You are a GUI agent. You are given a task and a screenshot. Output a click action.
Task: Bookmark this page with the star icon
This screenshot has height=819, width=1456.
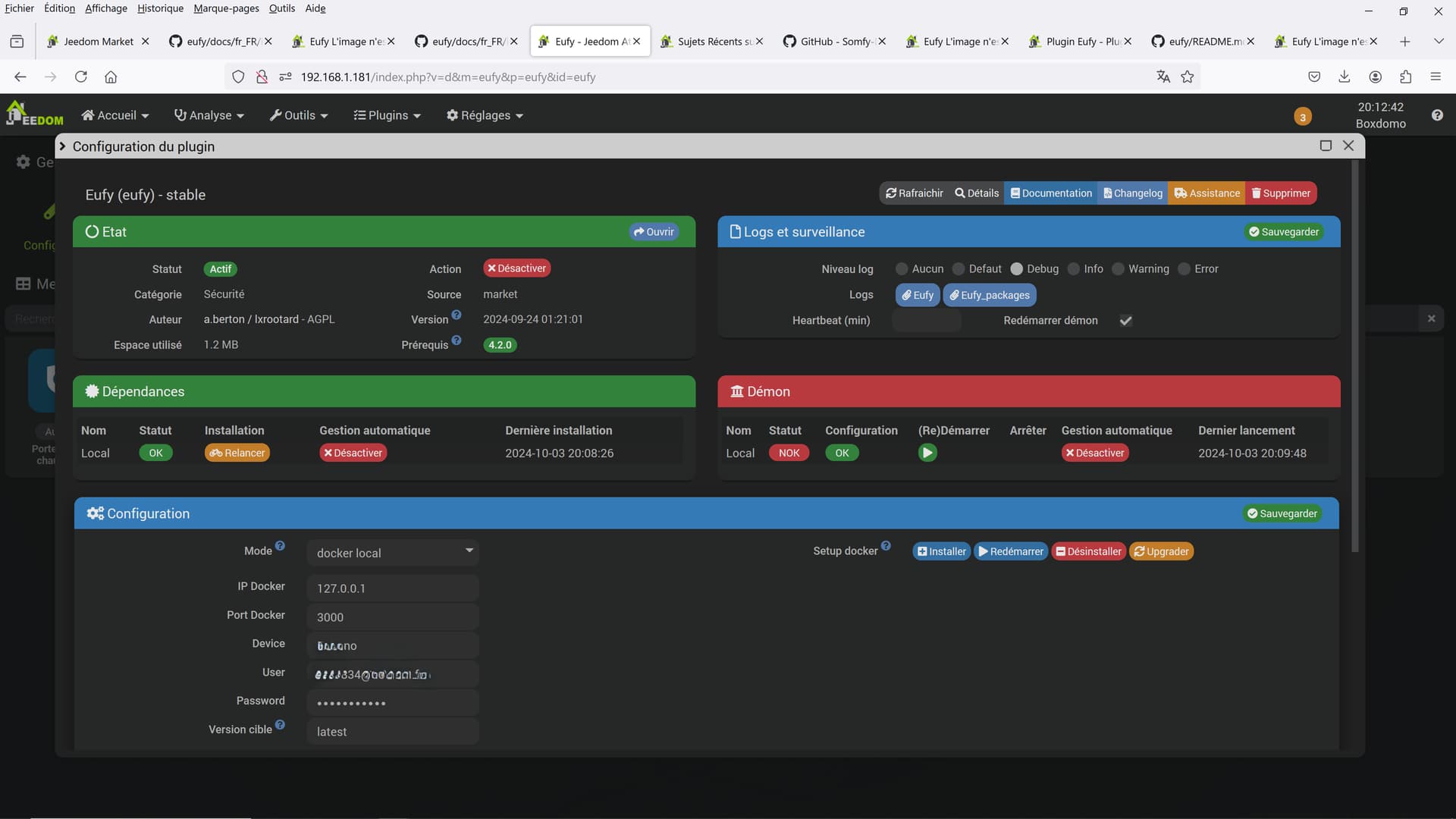click(1188, 77)
